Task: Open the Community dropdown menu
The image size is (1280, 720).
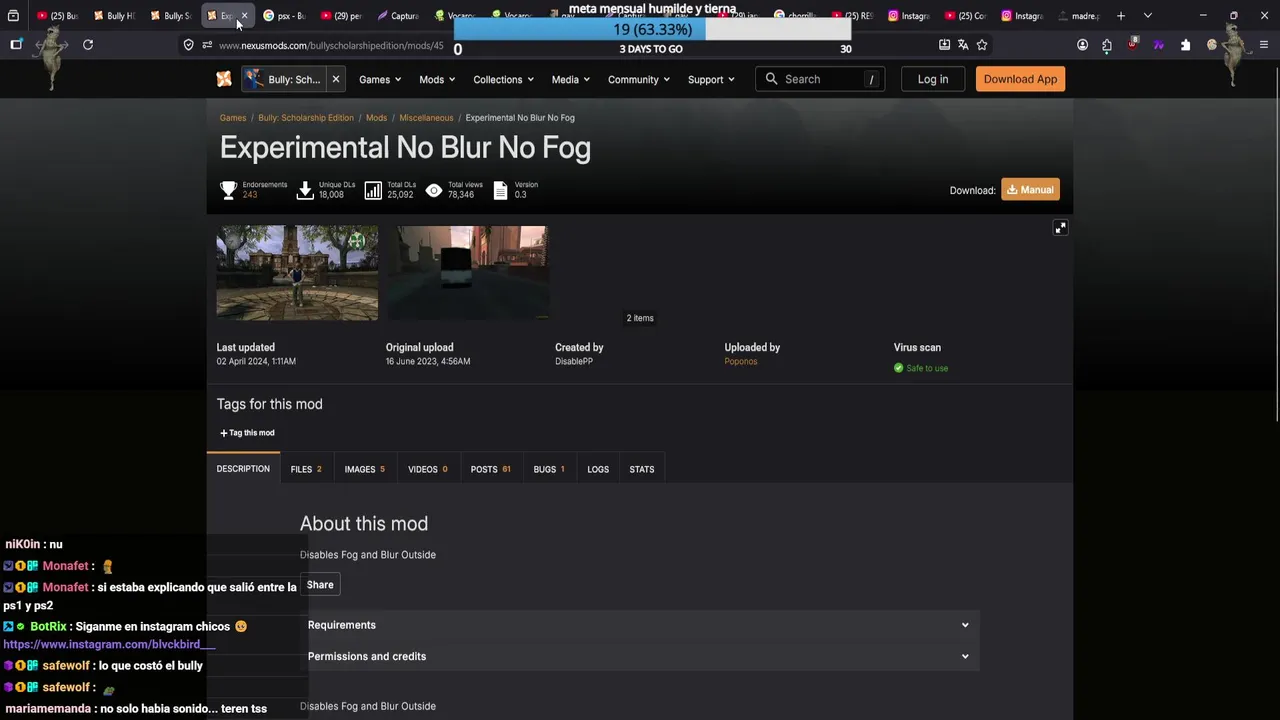Action: click(638, 79)
